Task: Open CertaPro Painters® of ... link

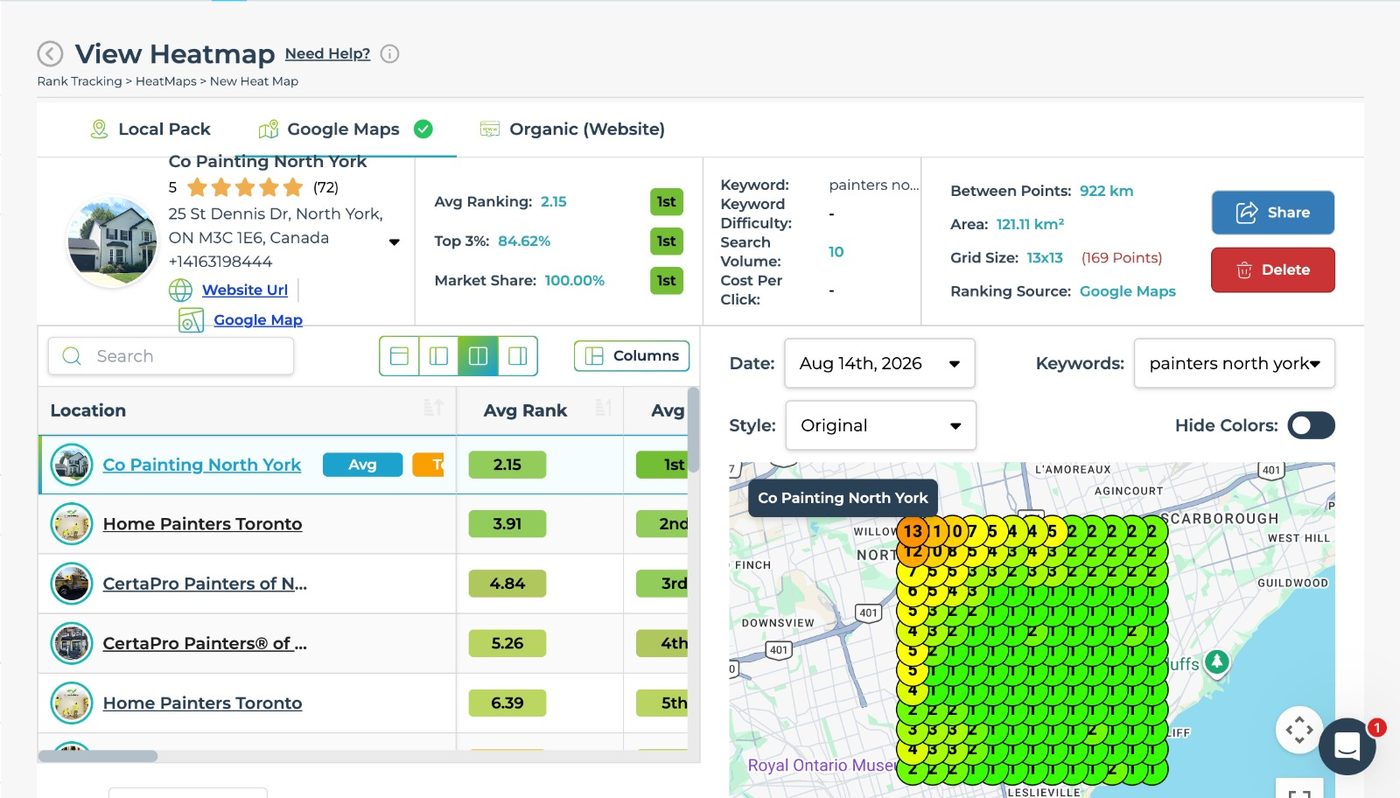Action: click(x=205, y=643)
